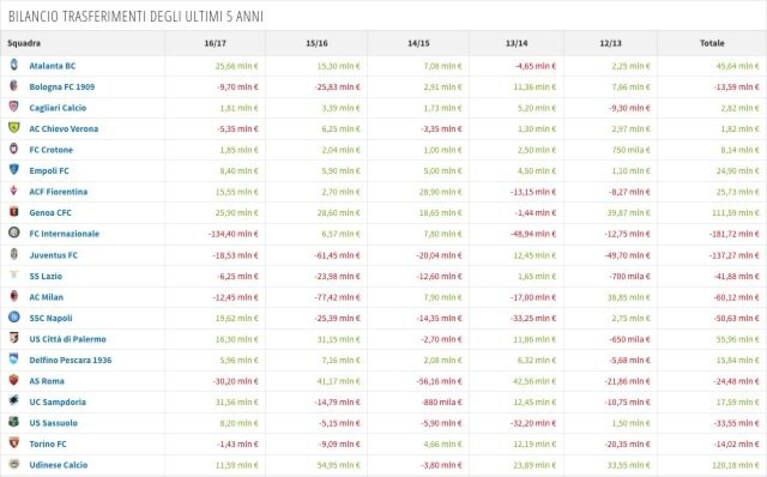Open the ACF Fiorentina team link
This screenshot has width=767, height=477.
[58, 192]
